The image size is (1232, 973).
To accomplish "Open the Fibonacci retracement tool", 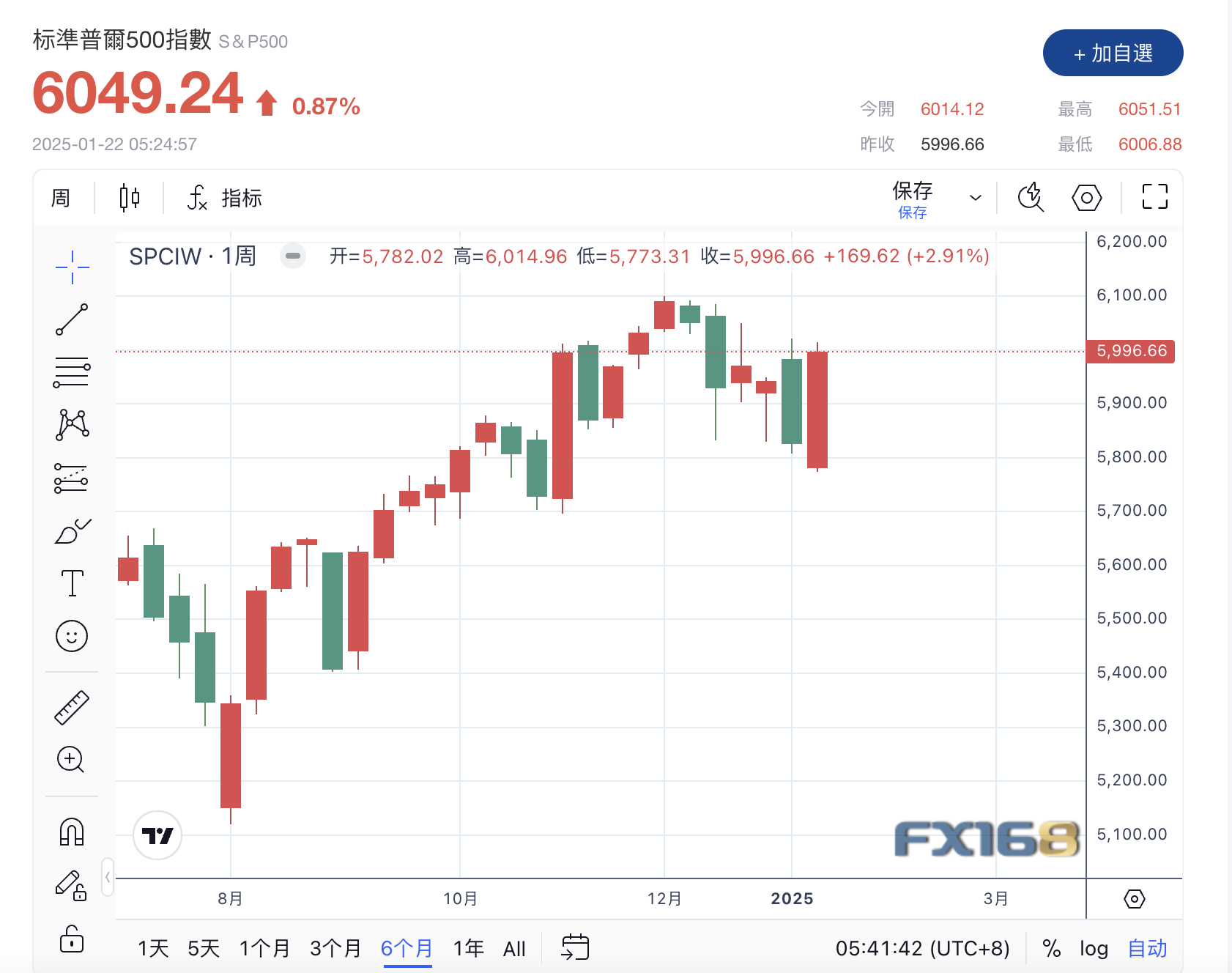I will (x=72, y=372).
